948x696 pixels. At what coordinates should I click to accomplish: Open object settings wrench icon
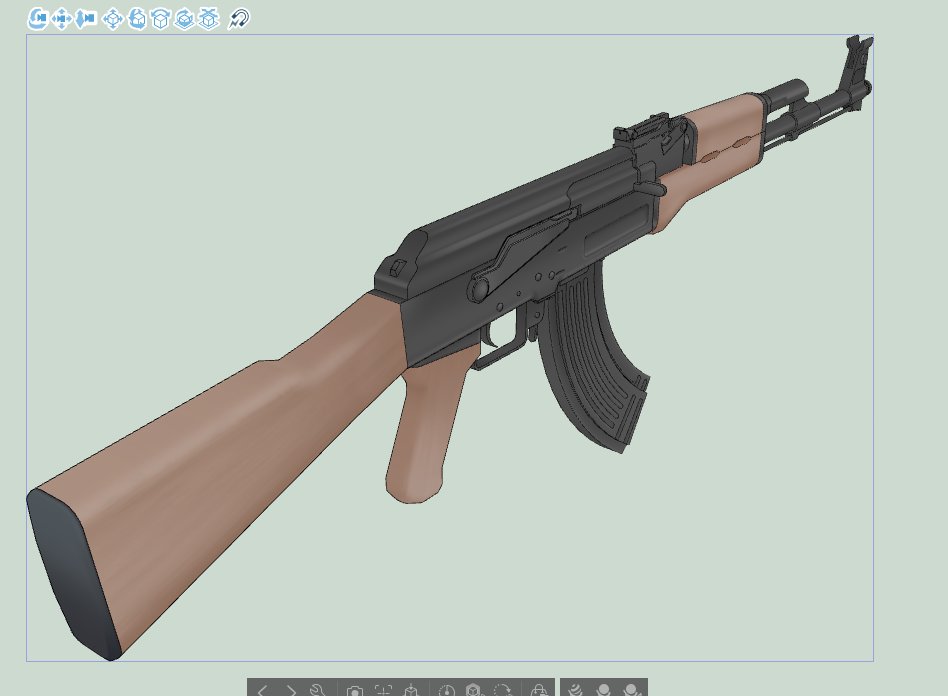tap(318, 690)
